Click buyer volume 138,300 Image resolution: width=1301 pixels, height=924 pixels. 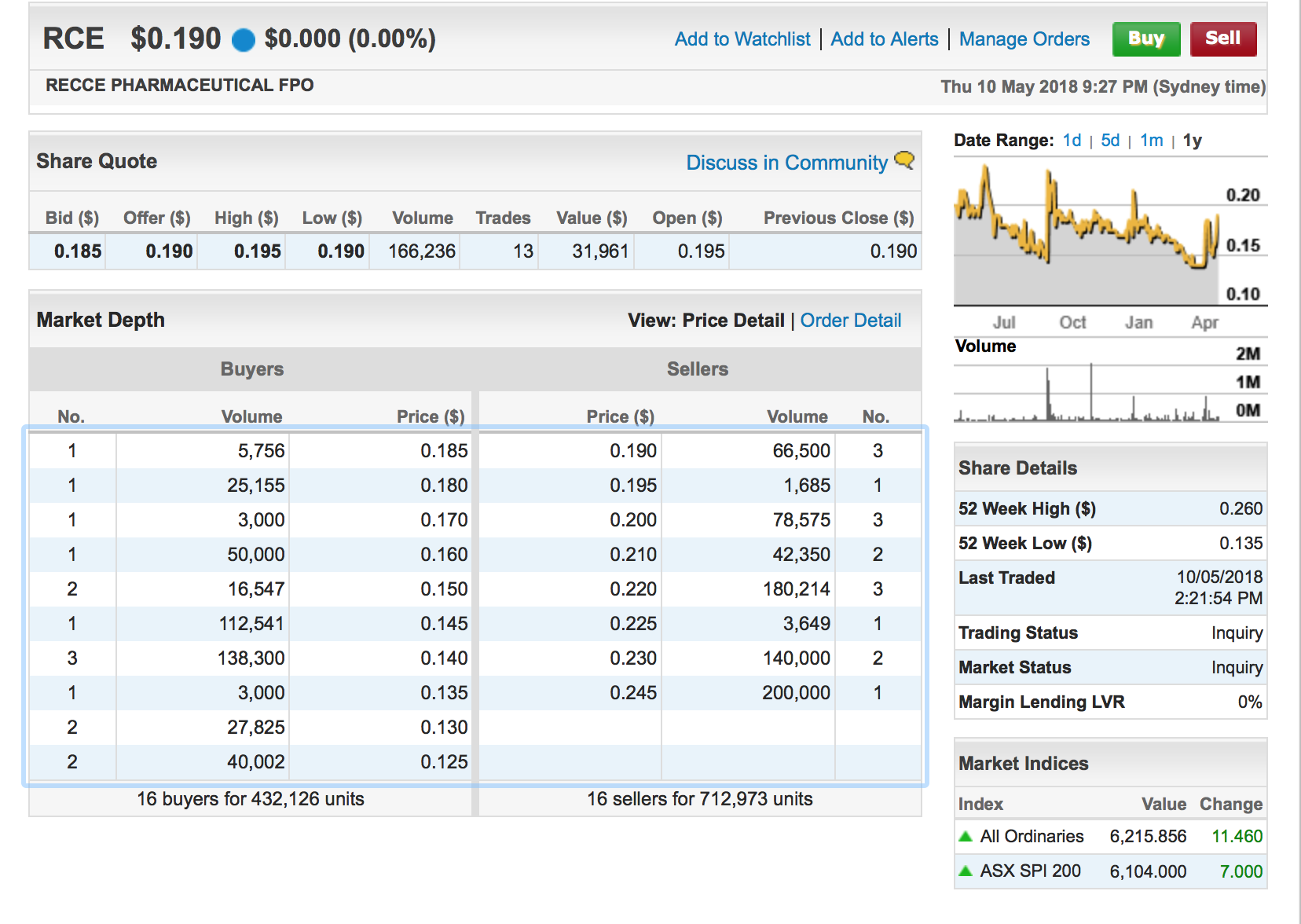(x=251, y=658)
